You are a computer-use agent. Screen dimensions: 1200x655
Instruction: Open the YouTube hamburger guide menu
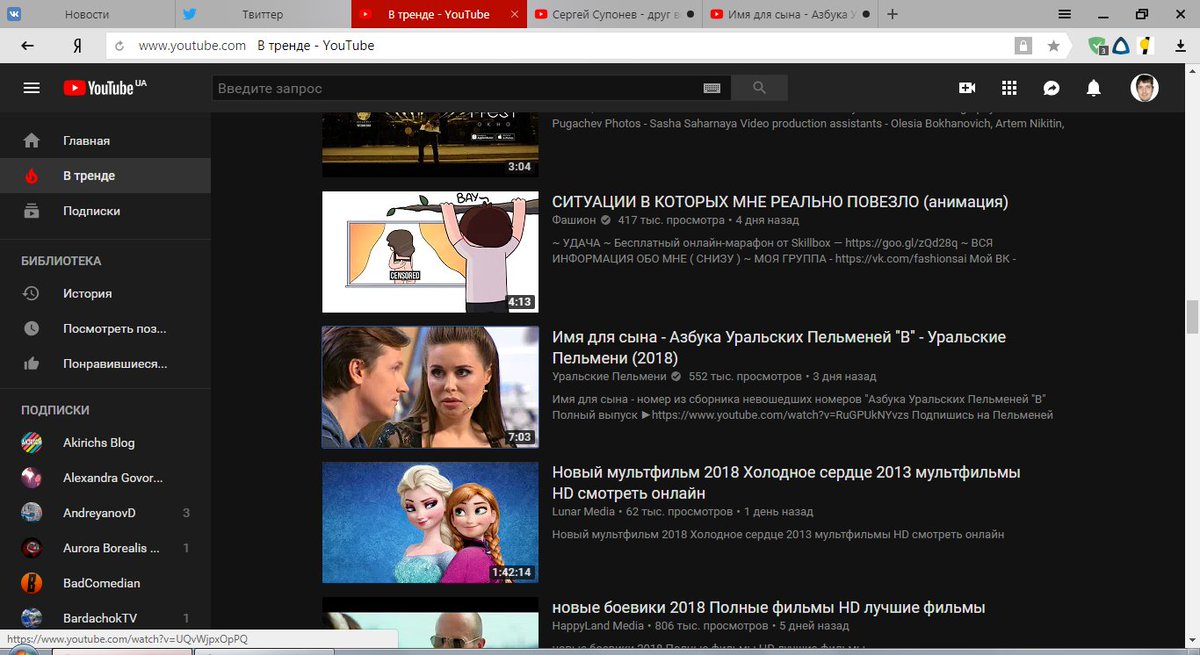pyautogui.click(x=31, y=88)
